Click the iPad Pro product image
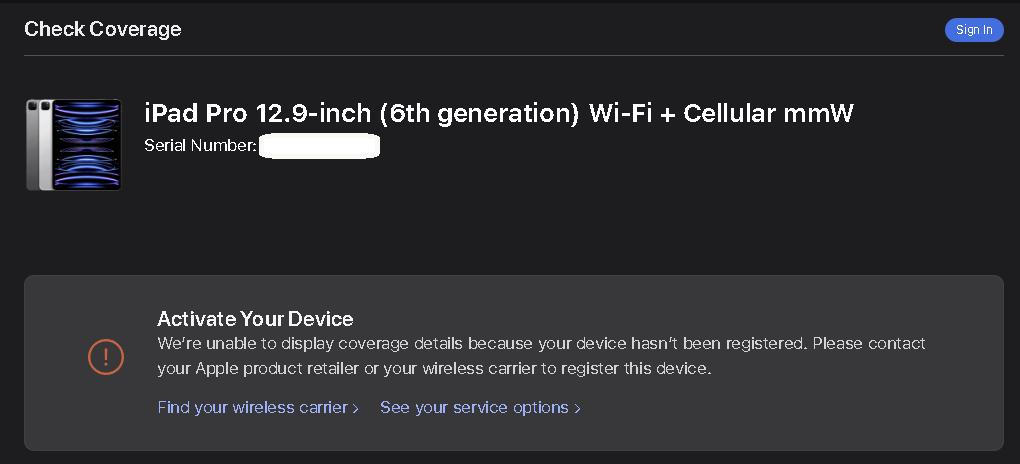1020x464 pixels. (74, 144)
